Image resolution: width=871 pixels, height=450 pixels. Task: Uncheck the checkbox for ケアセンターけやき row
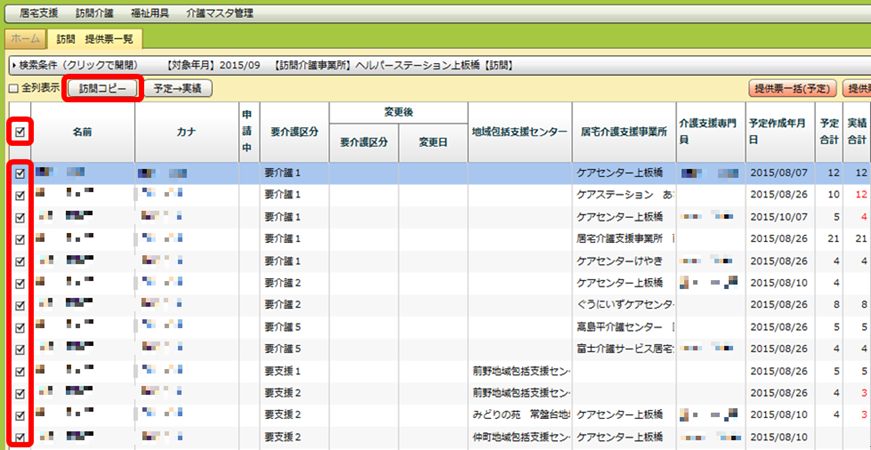click(19, 261)
